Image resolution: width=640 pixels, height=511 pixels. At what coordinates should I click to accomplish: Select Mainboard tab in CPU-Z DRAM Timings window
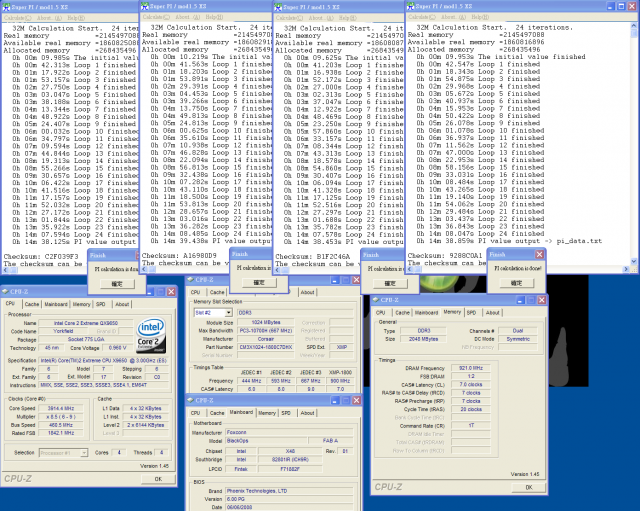click(427, 313)
